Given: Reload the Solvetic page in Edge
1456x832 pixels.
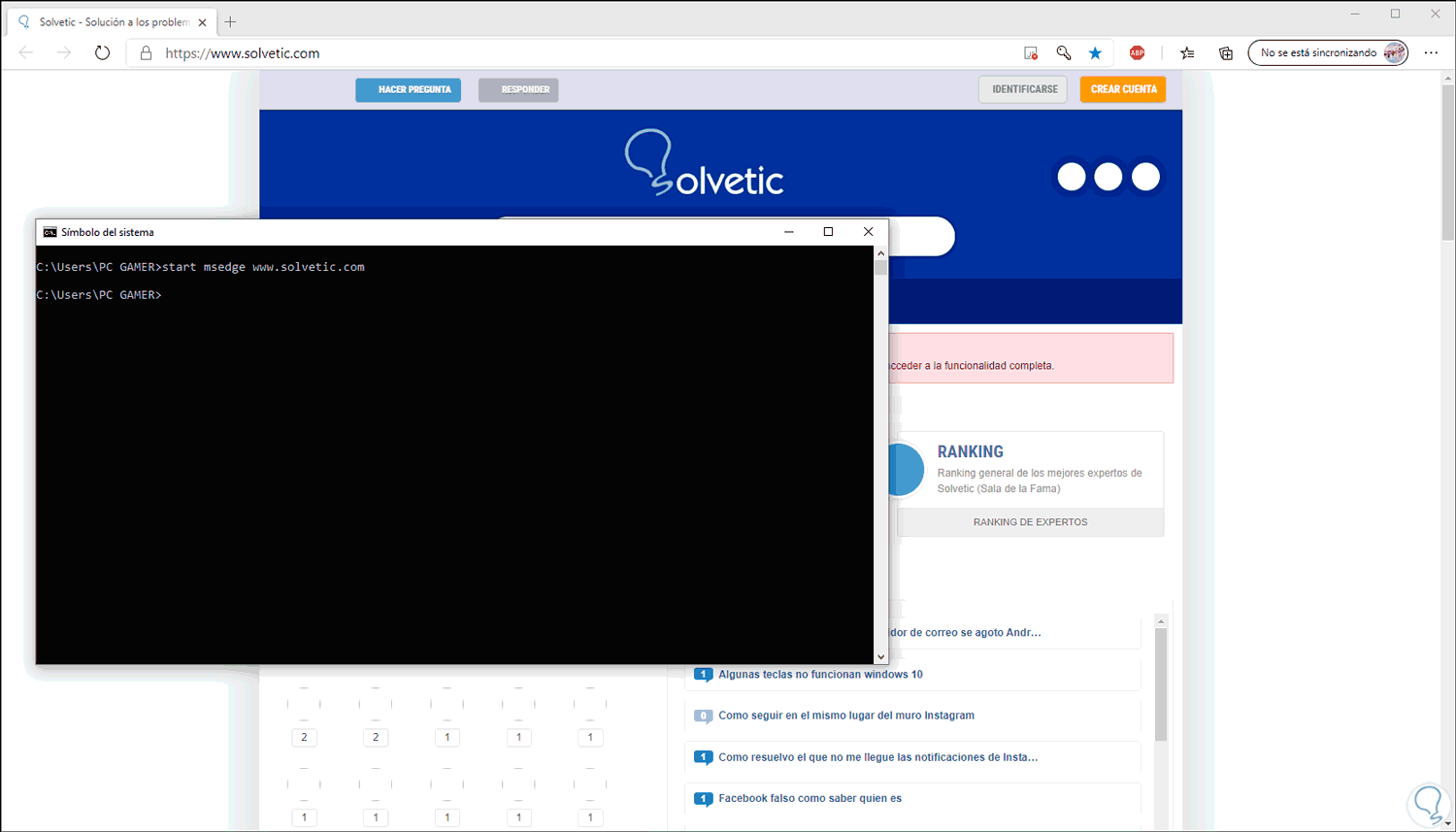Looking at the screenshot, I should point(102,53).
